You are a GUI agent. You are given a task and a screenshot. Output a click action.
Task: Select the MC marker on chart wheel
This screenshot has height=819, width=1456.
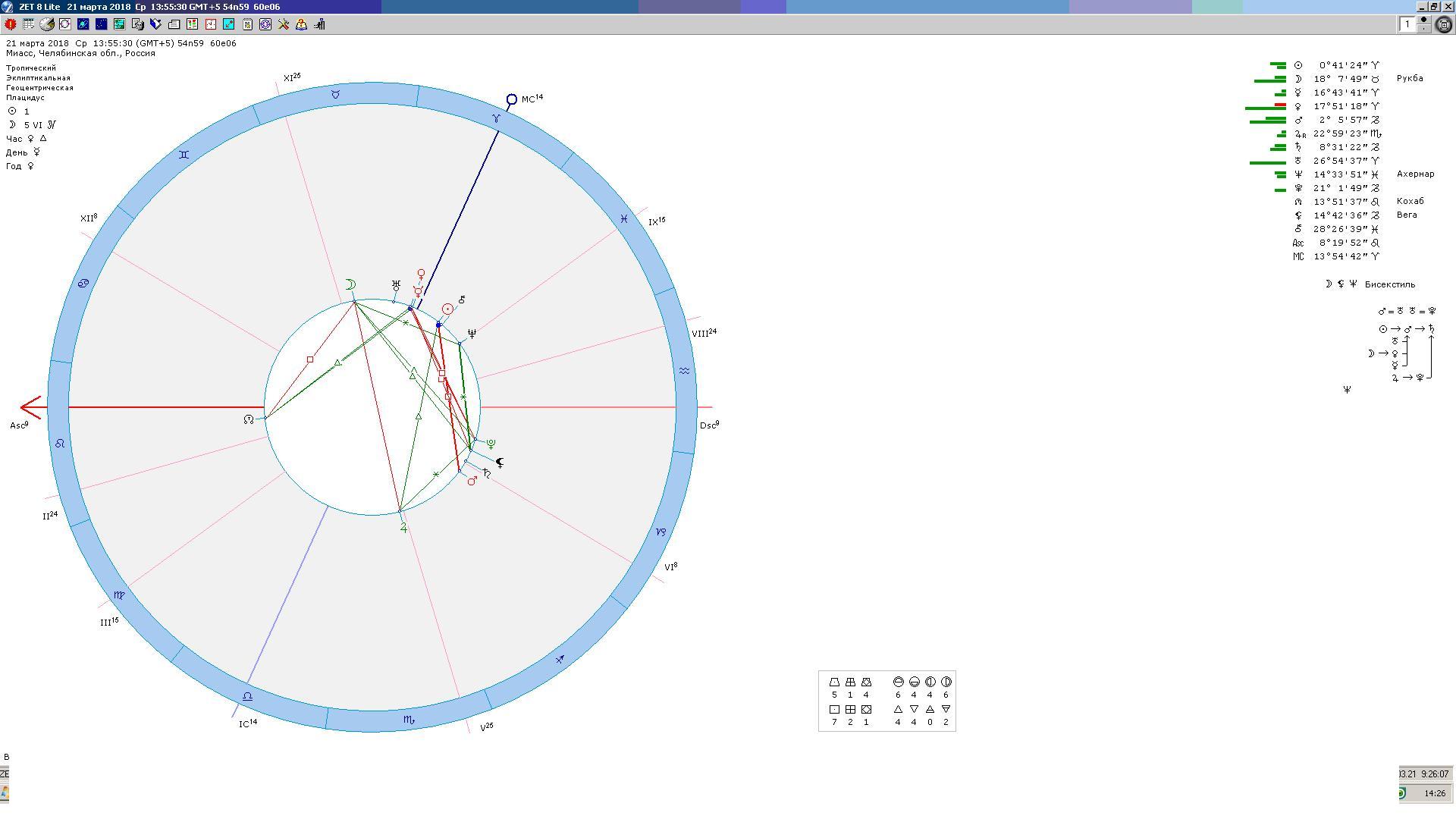click(512, 99)
